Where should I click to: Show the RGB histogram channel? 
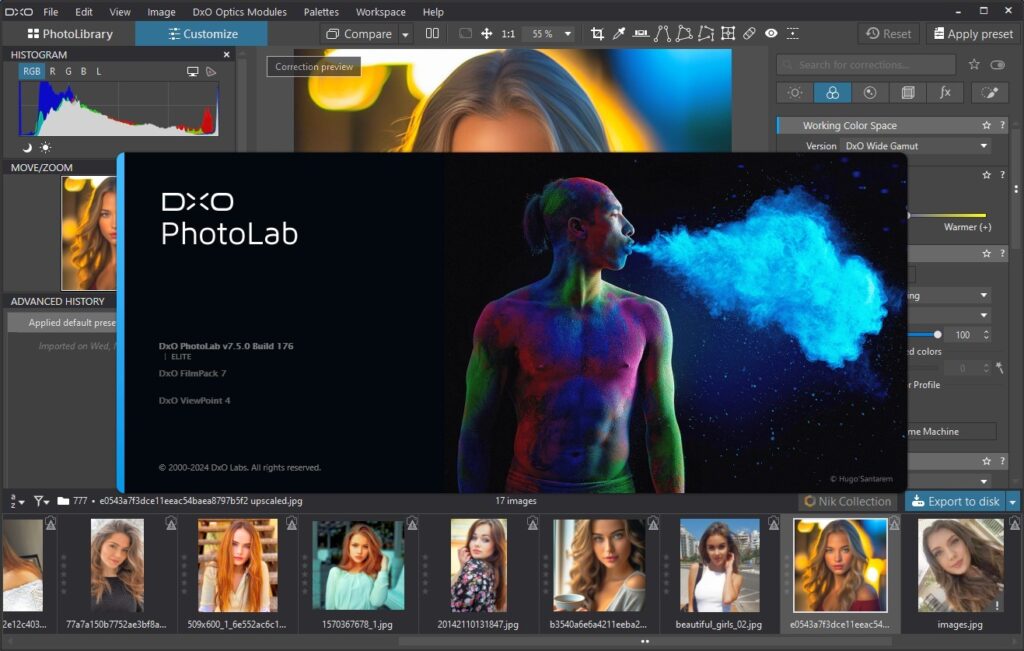(31, 71)
